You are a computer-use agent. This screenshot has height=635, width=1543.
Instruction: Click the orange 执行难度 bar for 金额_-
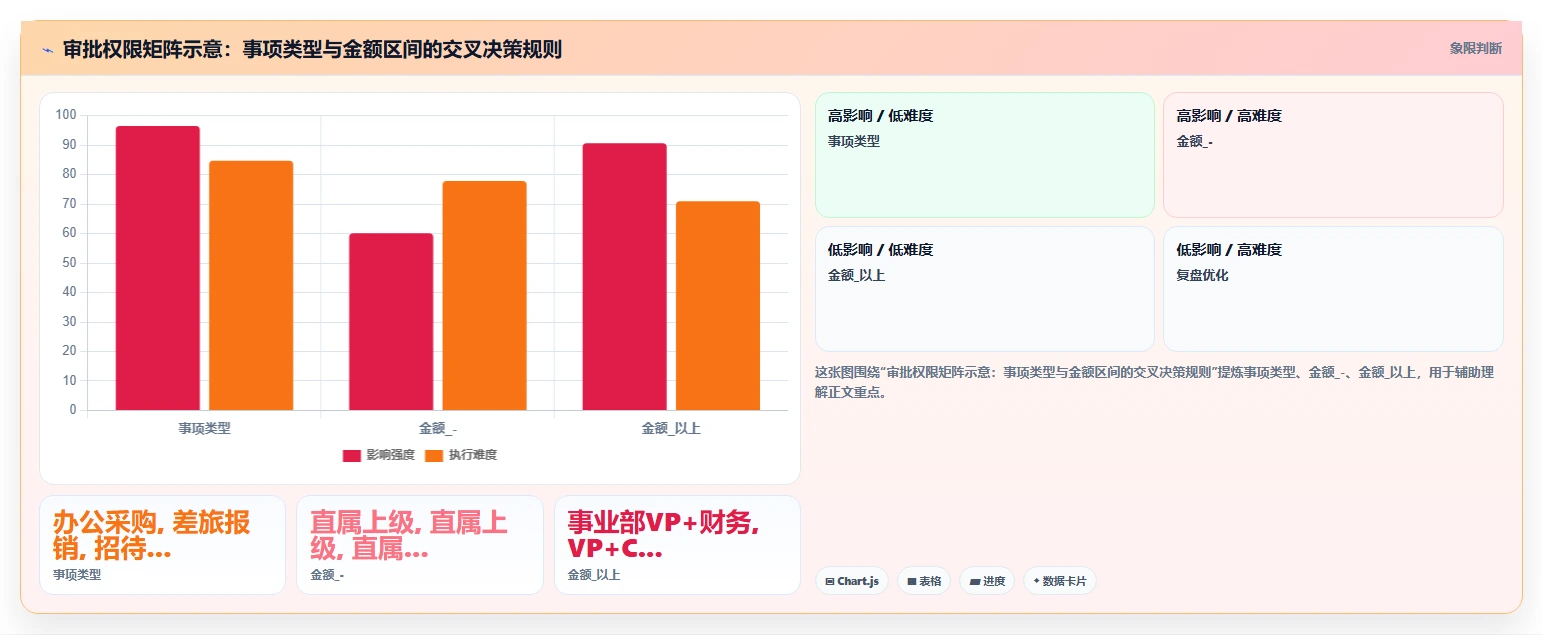(x=484, y=295)
